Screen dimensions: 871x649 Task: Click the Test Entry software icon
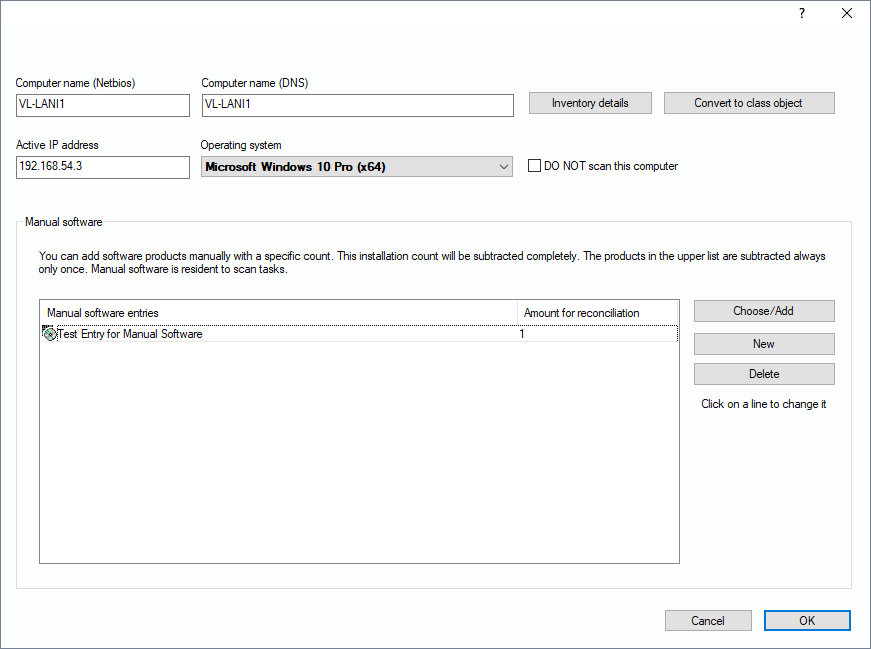(x=49, y=334)
